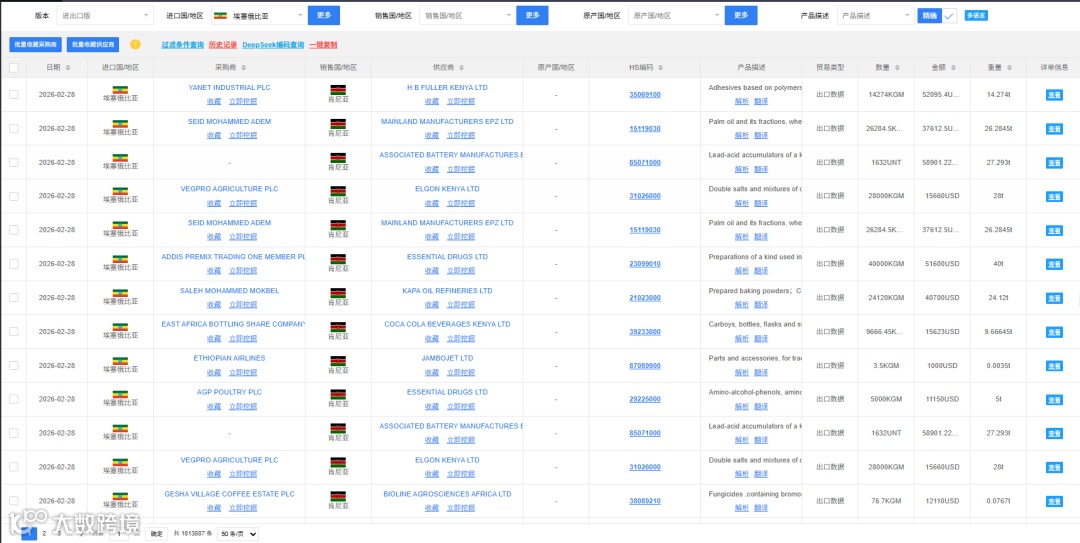Sort the table by 日期 column arrows
This screenshot has height=543, width=1080.
point(68,68)
